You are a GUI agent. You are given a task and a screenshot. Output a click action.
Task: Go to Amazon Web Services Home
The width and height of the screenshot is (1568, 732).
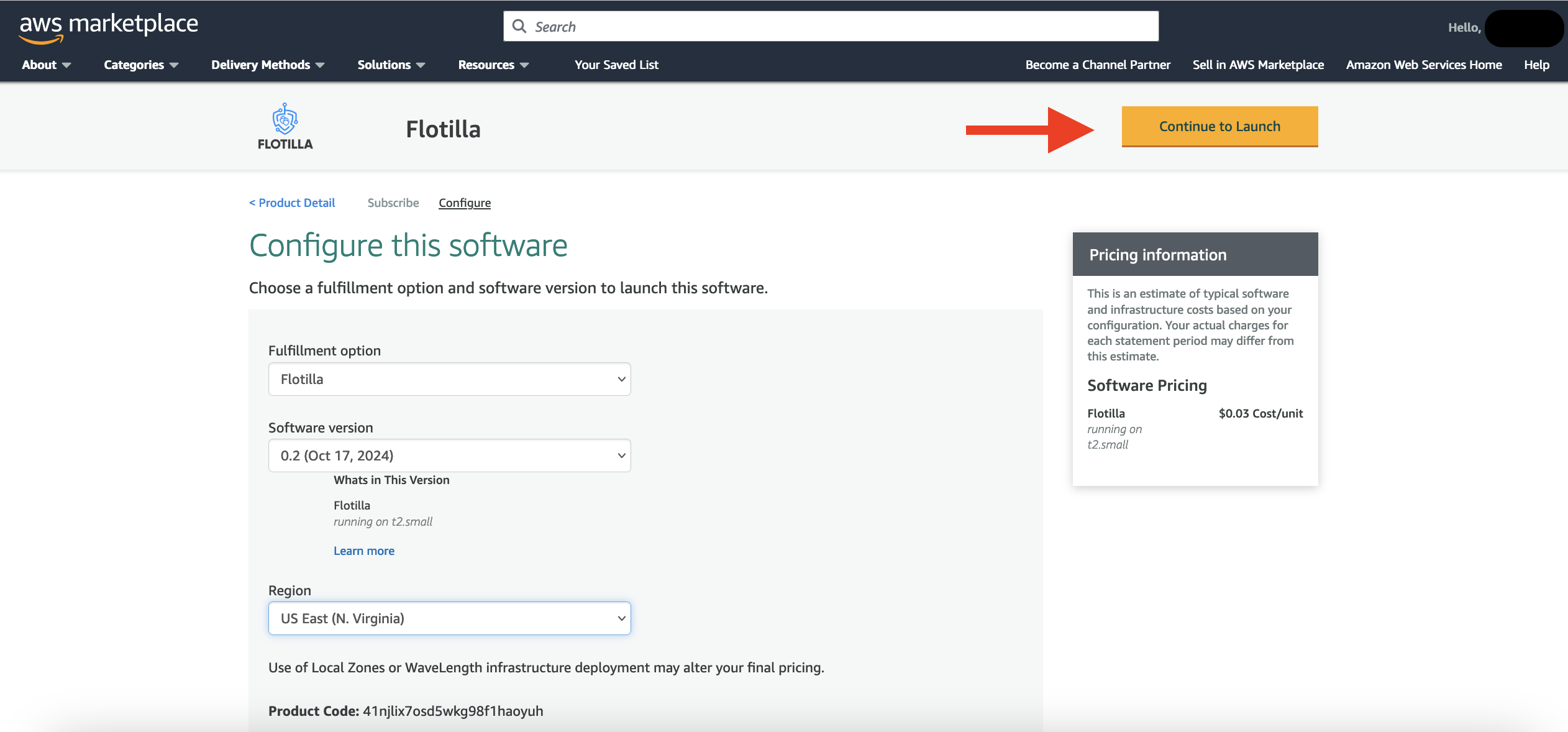click(x=1424, y=65)
